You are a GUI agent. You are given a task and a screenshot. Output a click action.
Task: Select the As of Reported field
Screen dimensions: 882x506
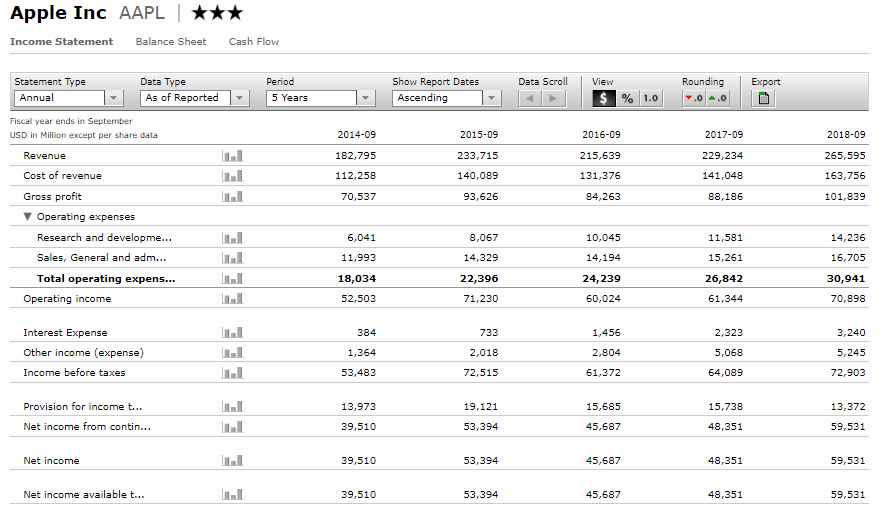point(186,98)
